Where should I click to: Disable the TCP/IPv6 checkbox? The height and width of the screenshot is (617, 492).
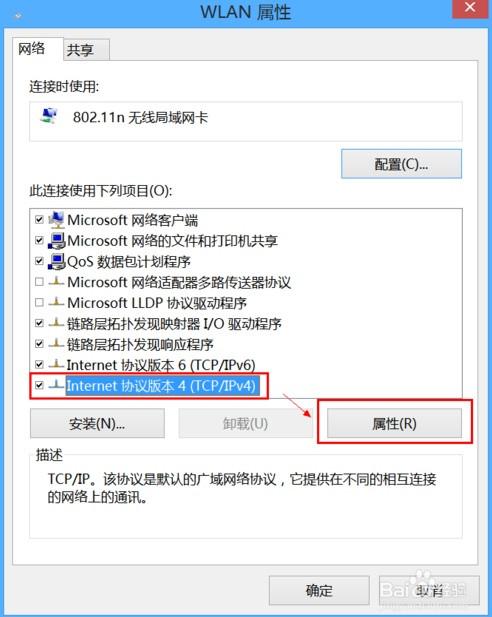[39, 364]
